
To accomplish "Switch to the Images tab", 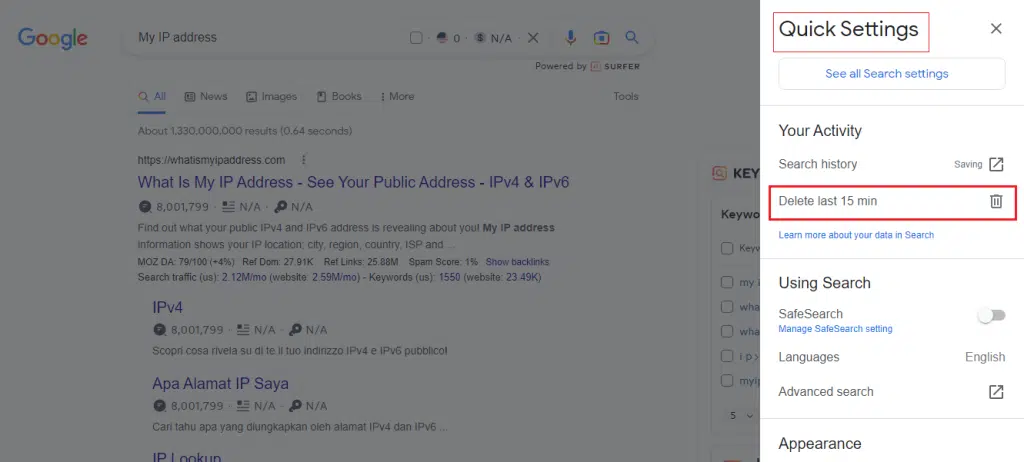I will (271, 97).
